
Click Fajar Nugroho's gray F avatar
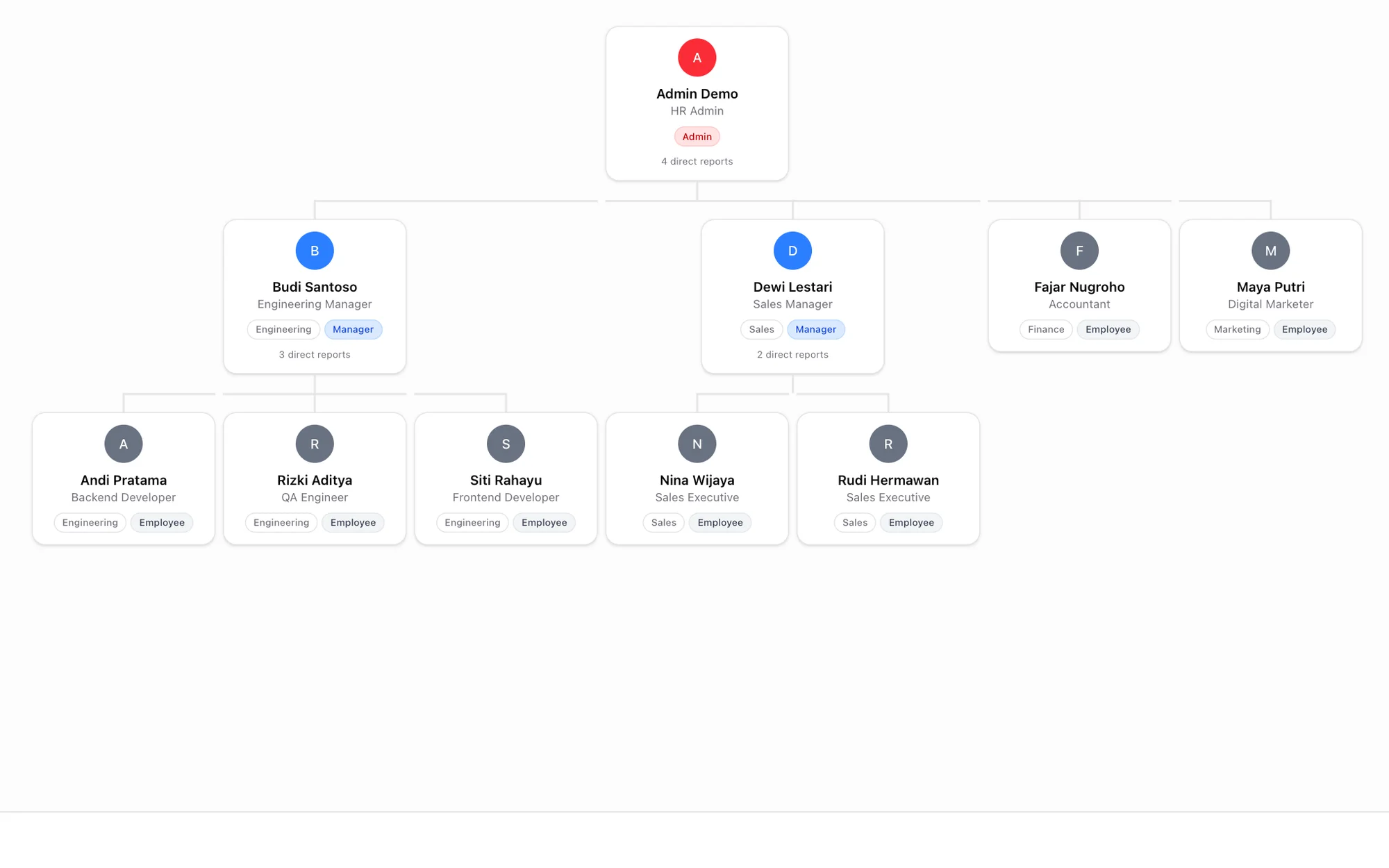pos(1079,251)
